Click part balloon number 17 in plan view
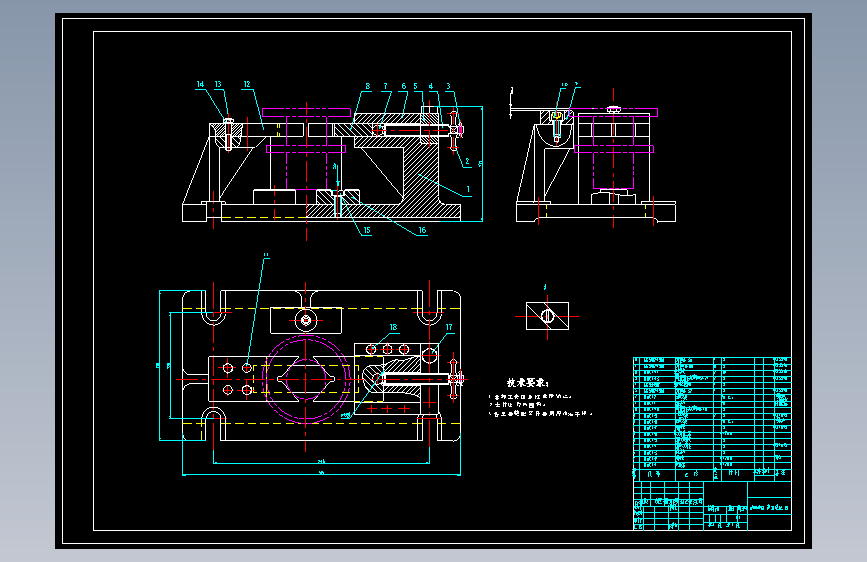 point(448,327)
